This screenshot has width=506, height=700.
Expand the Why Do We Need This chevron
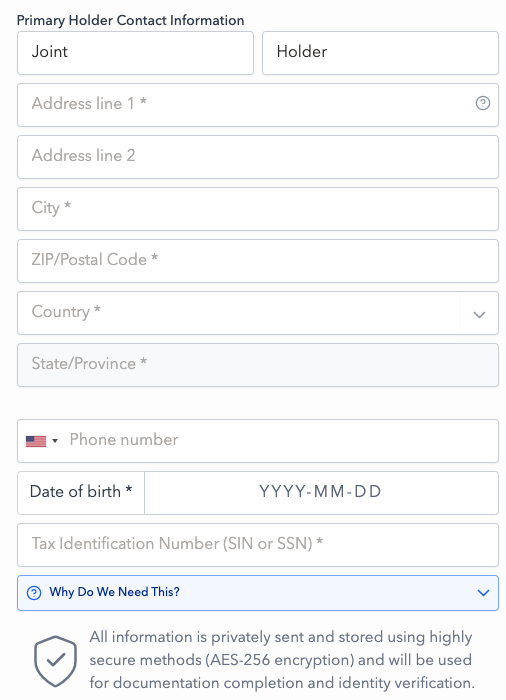[x=483, y=593]
